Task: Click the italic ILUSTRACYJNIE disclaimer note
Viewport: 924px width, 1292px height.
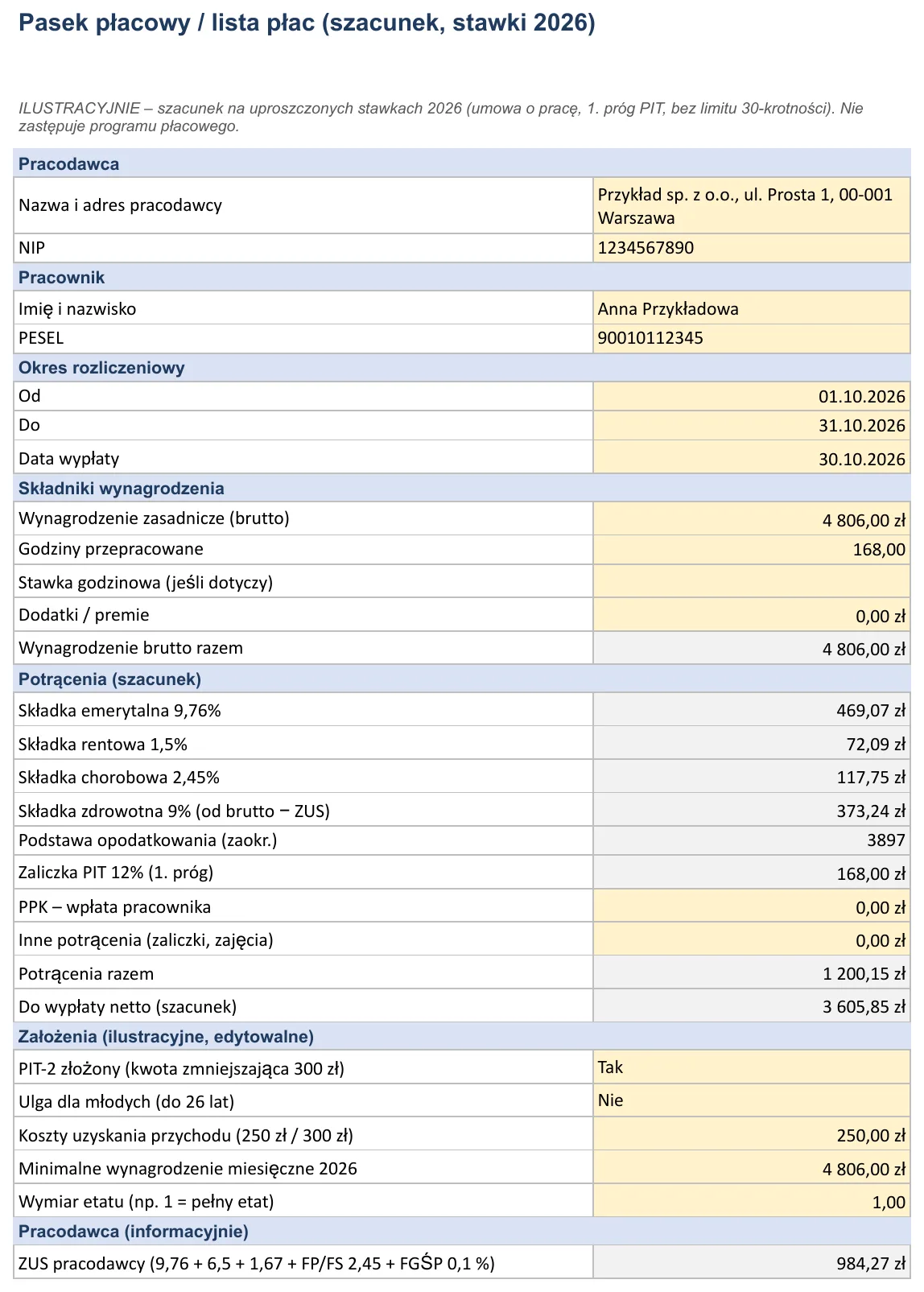Action: pos(441,117)
